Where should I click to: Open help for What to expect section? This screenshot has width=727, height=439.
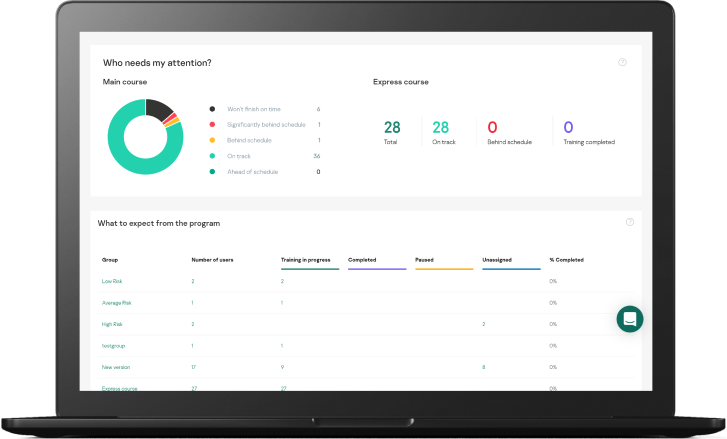click(x=629, y=222)
